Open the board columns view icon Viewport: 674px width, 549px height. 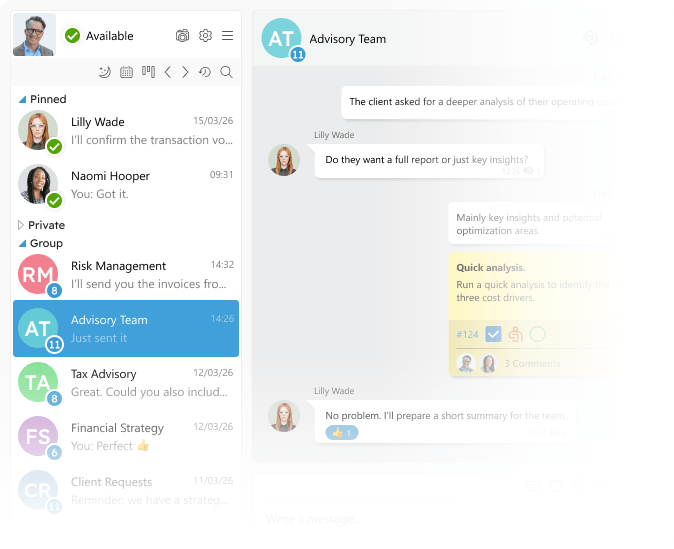point(149,72)
